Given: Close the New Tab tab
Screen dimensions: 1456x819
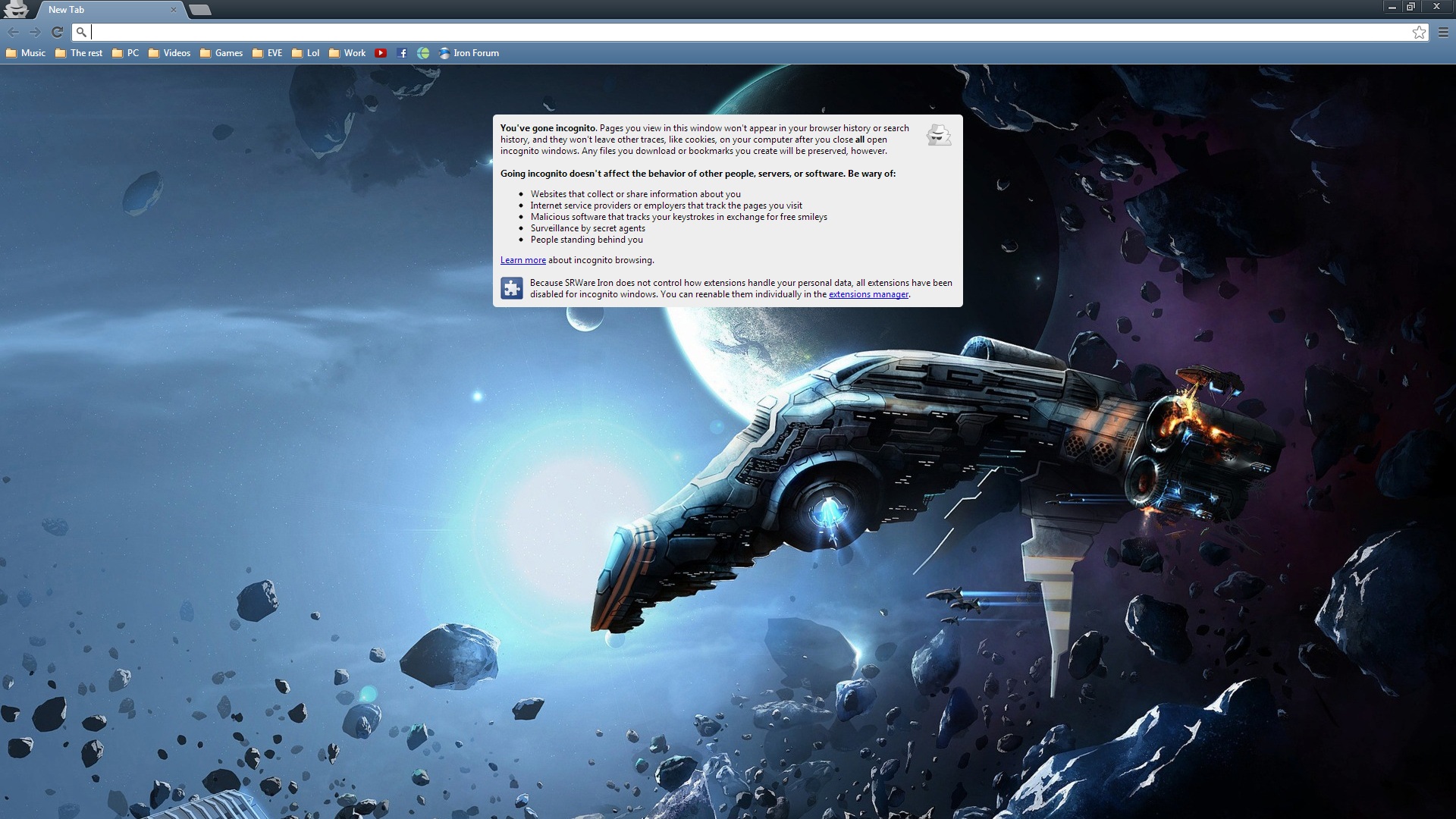Looking at the screenshot, I should pyautogui.click(x=174, y=10).
